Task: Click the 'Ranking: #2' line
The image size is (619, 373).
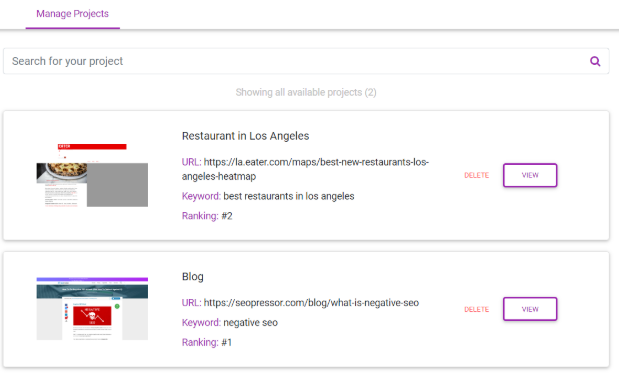Action: [207, 216]
